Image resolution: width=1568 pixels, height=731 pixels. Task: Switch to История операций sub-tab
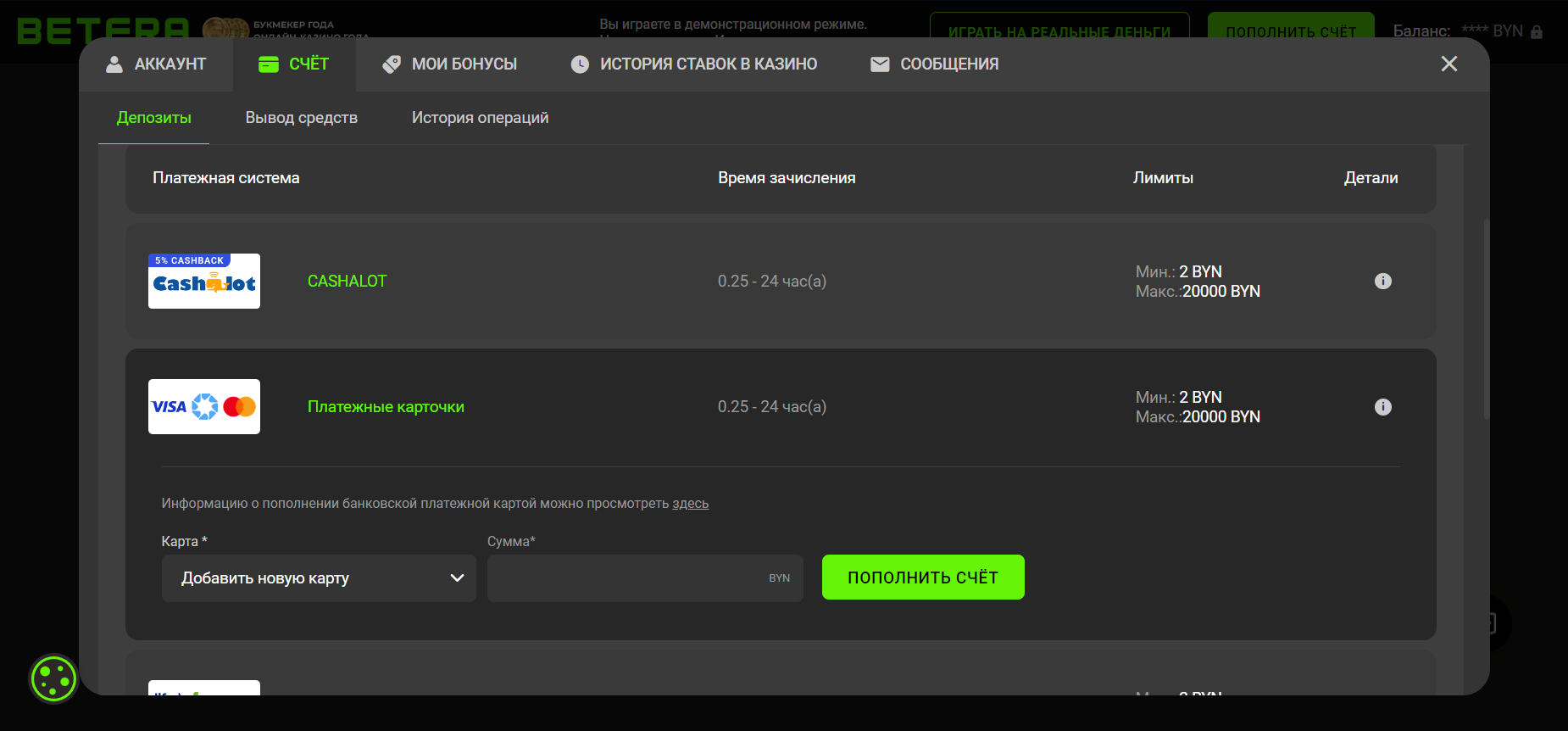(x=480, y=118)
